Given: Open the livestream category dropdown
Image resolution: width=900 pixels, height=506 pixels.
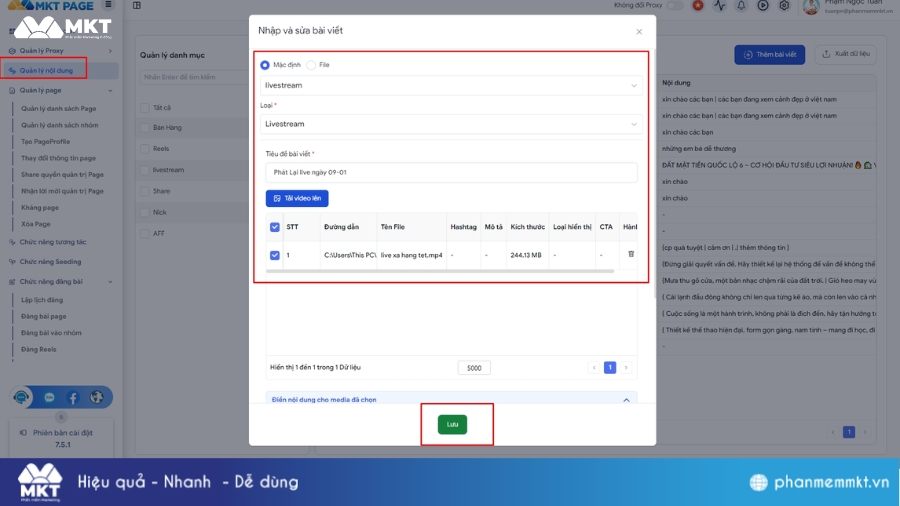Looking at the screenshot, I should [451, 85].
